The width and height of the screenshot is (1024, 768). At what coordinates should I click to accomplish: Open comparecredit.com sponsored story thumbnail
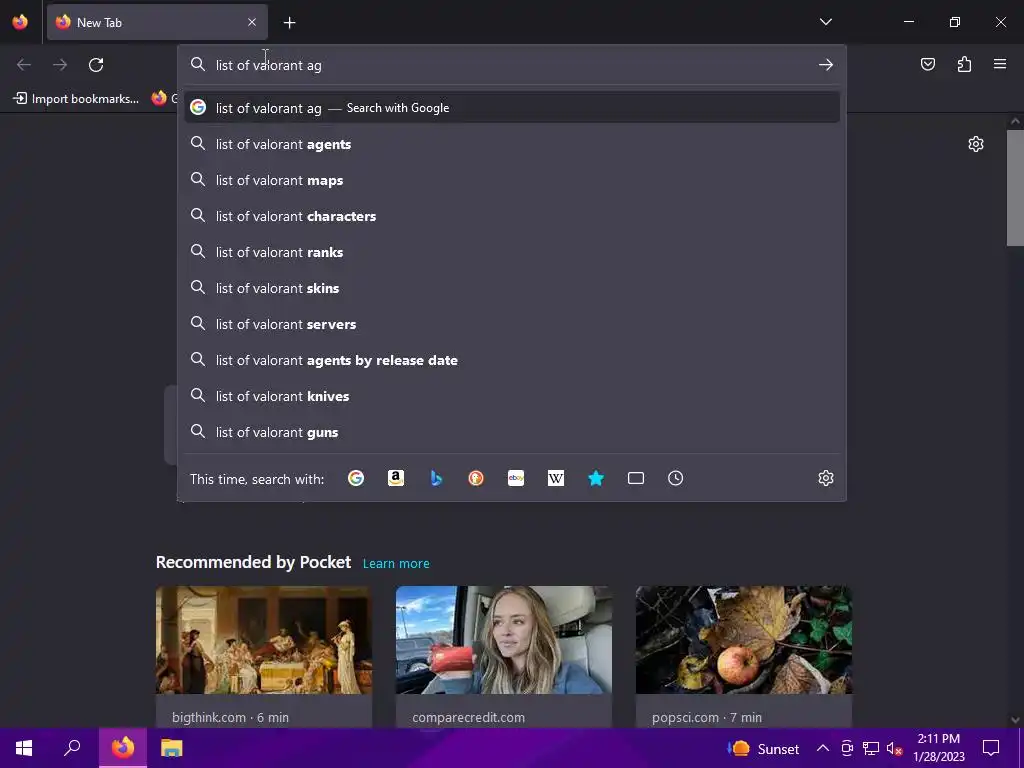(x=504, y=639)
